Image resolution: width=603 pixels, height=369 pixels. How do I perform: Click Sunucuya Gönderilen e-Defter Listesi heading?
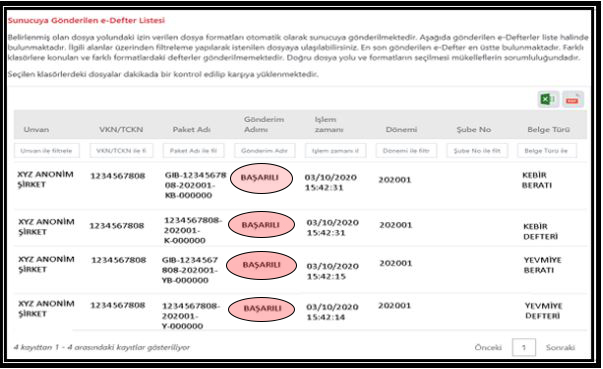(87, 20)
